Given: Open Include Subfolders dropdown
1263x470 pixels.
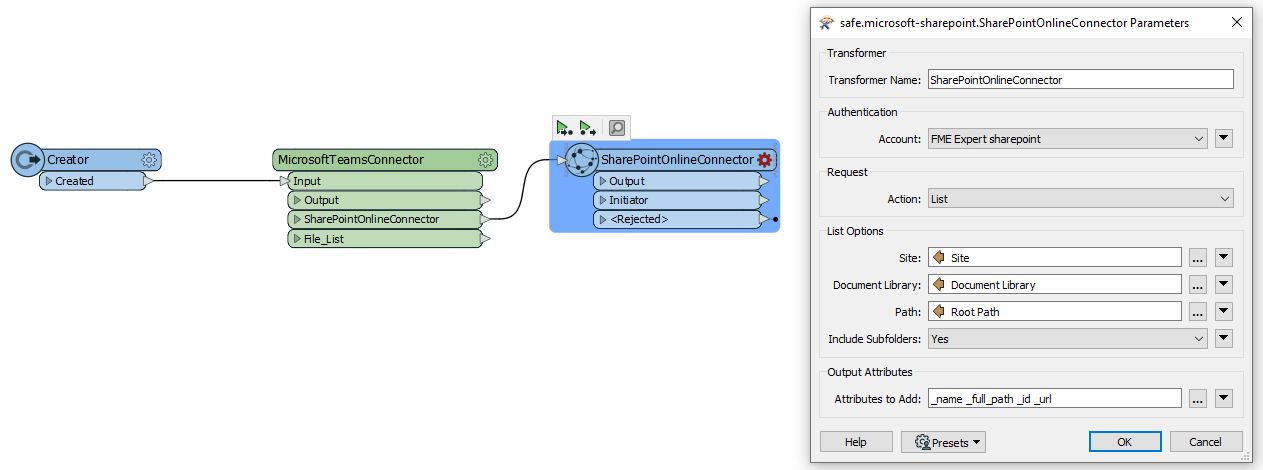Looking at the screenshot, I should pos(1067,339).
